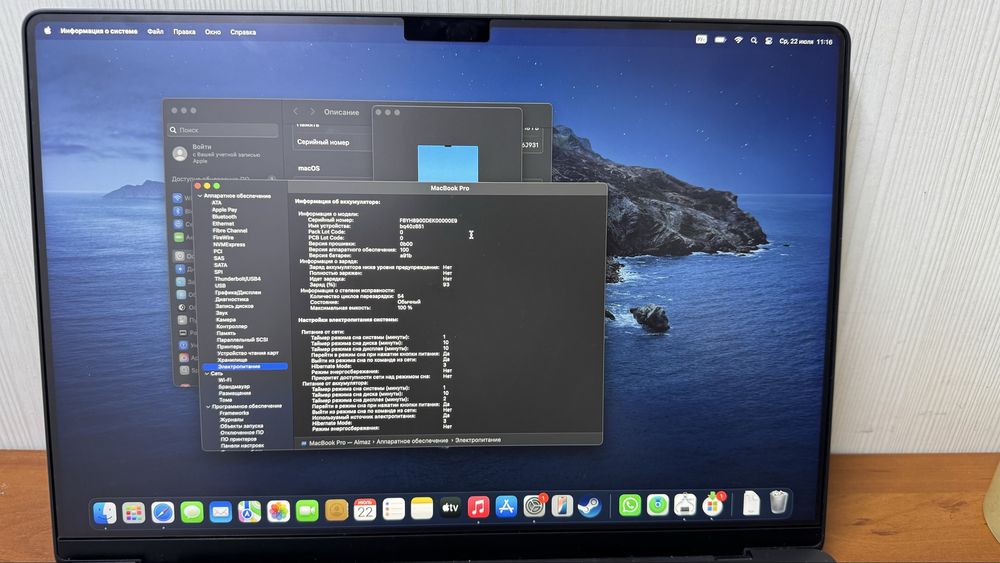This screenshot has height=563, width=1000.
Task: Open Reminders from the Dock
Action: [393, 509]
